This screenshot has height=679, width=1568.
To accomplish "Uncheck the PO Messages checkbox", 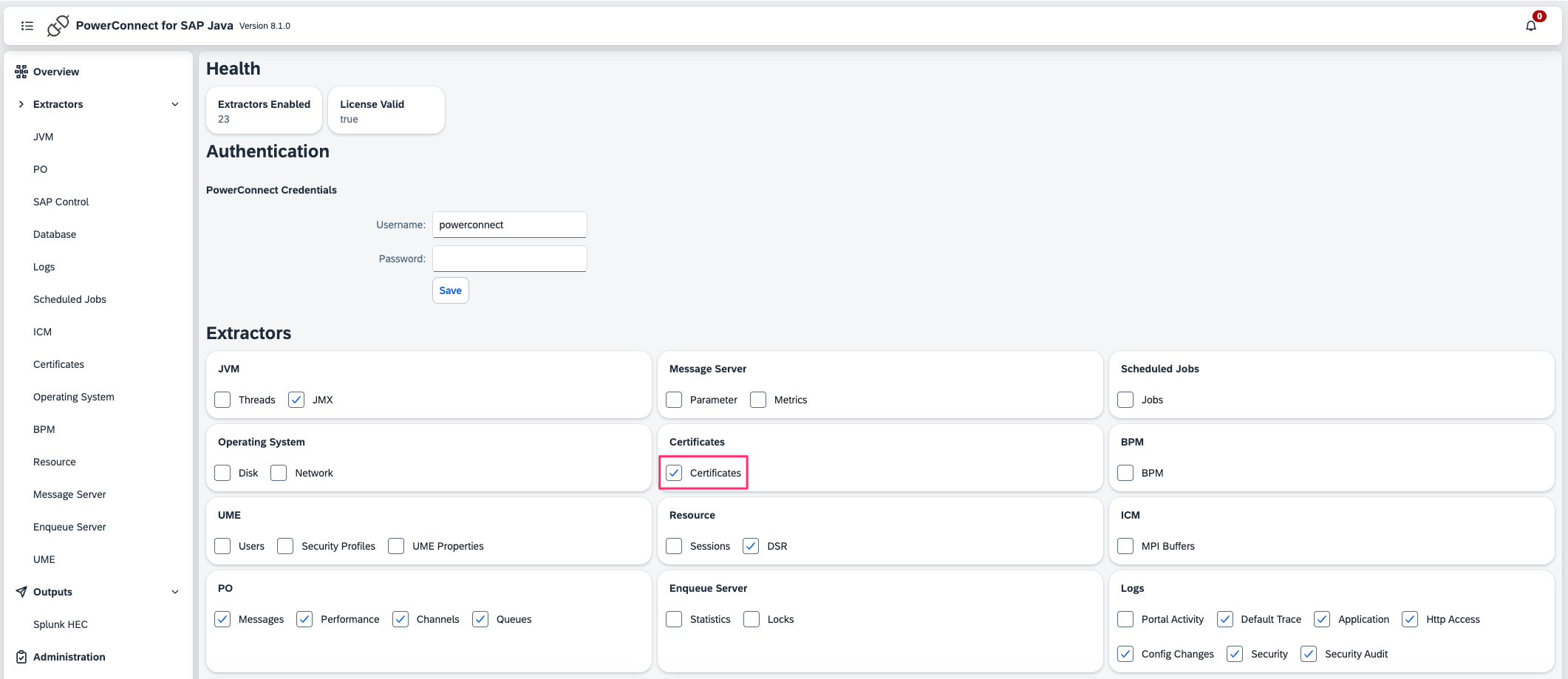I will (222, 619).
